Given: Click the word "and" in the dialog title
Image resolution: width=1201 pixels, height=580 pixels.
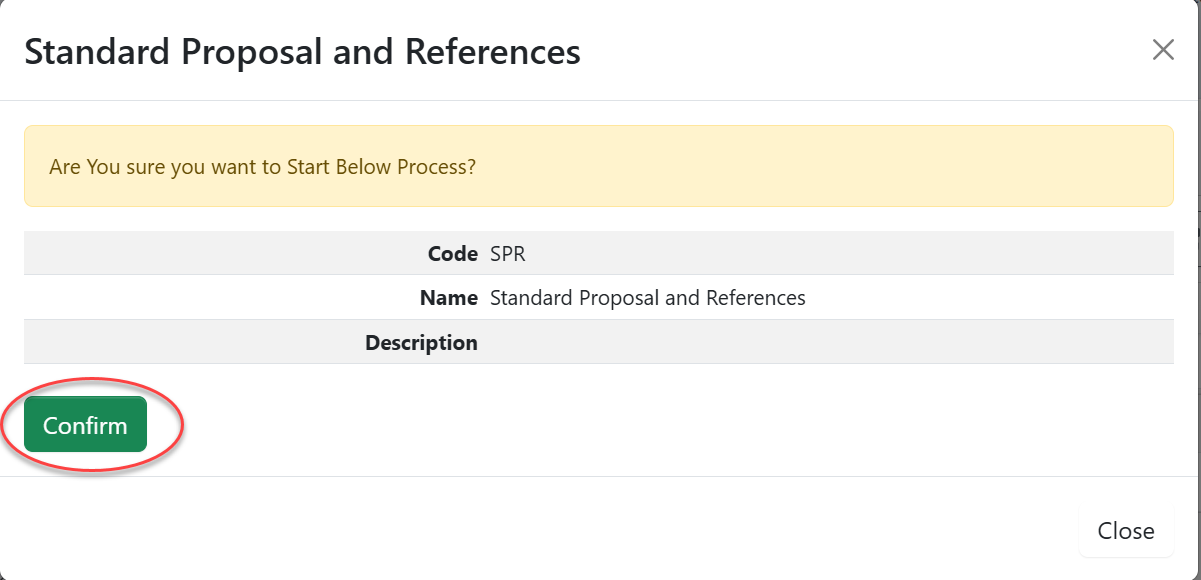Looking at the screenshot, I should coord(363,51).
